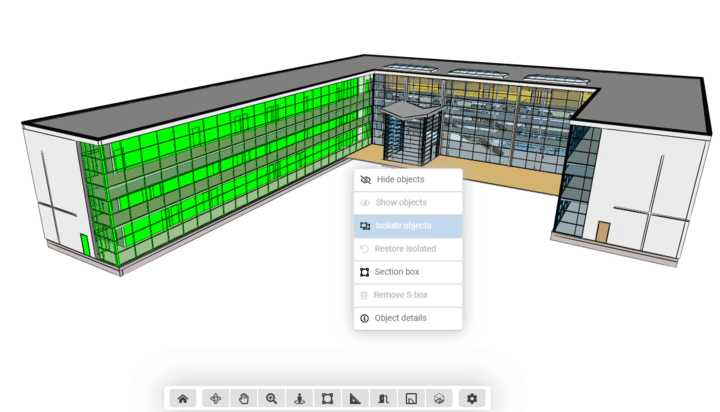Open Object details from context menu

[400, 318]
